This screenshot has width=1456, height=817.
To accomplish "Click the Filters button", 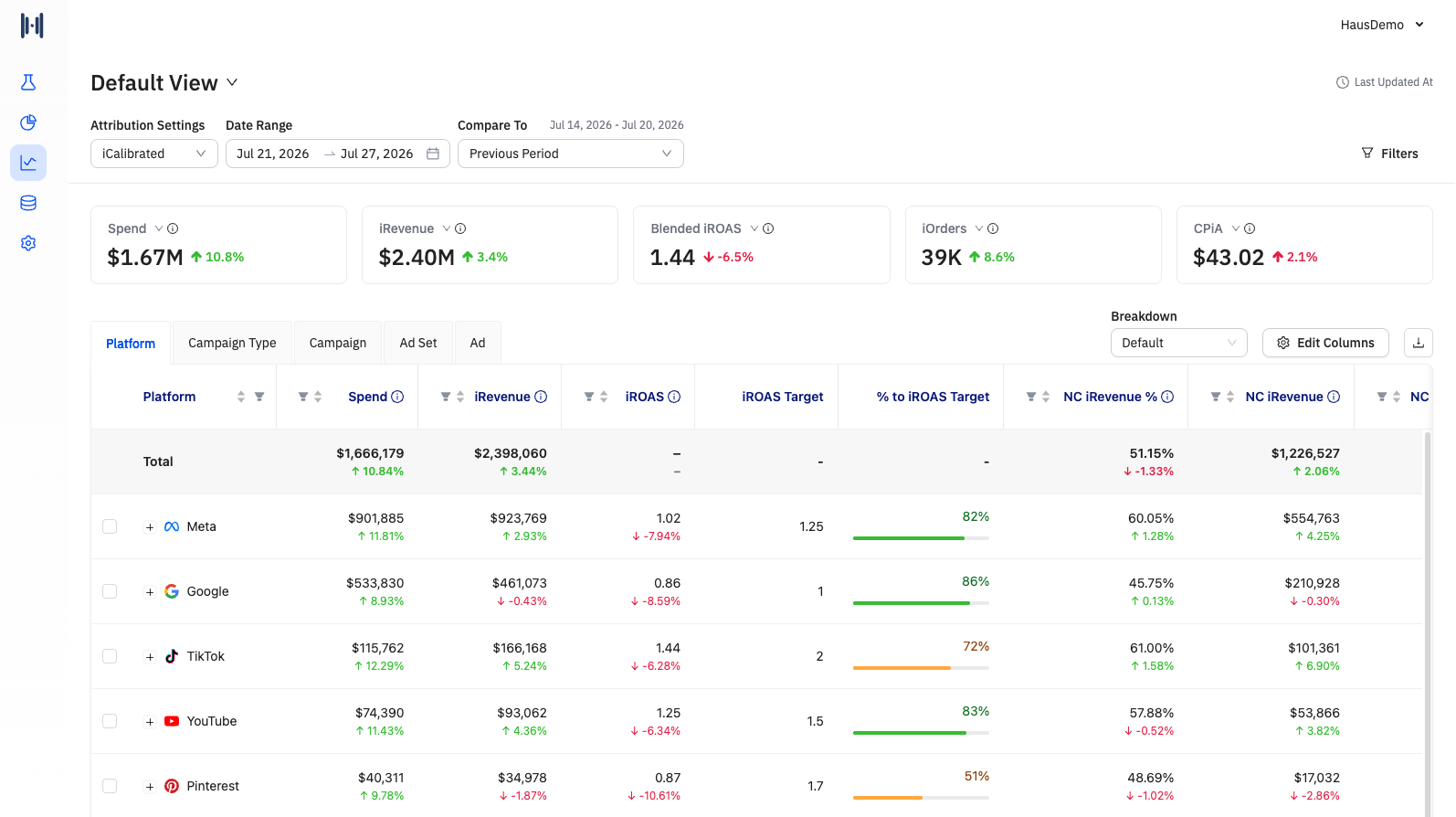I will click(x=1390, y=154).
